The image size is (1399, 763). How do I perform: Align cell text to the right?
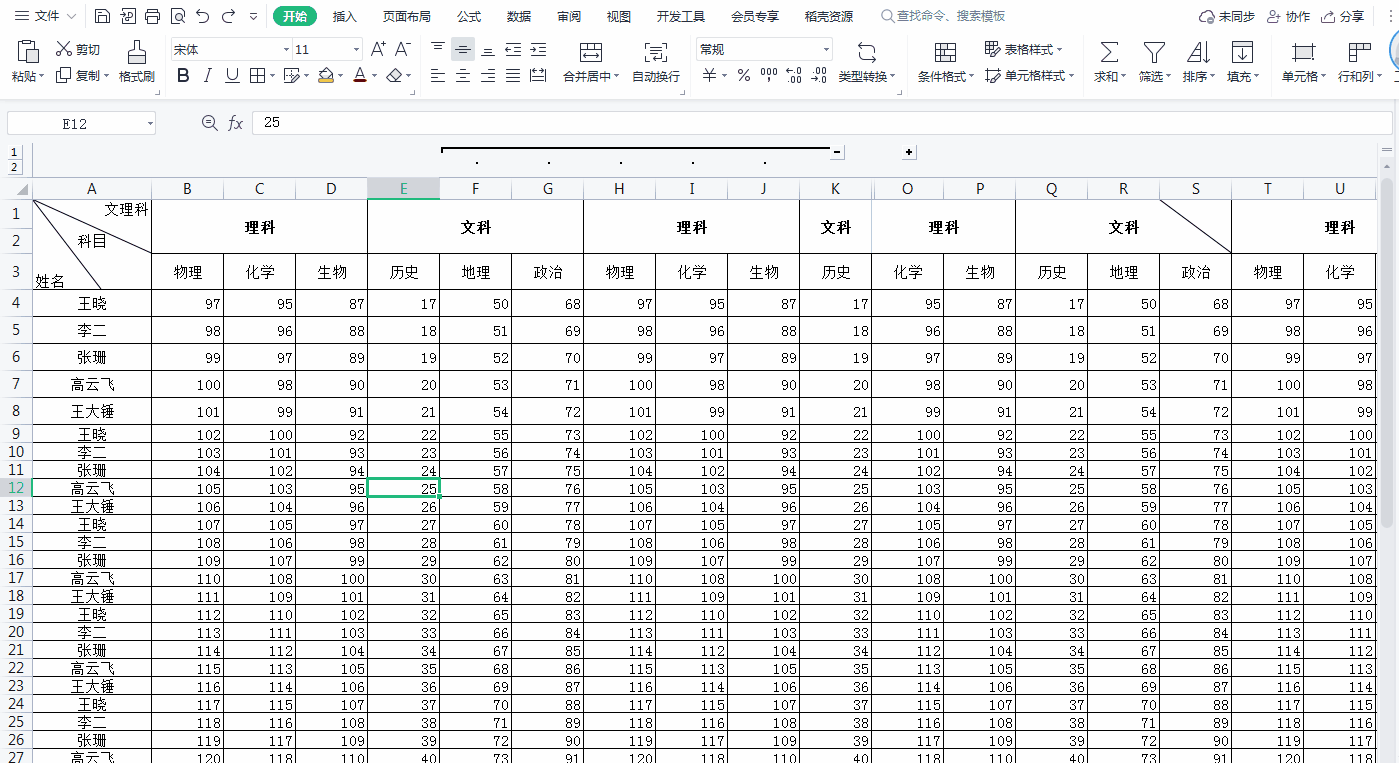click(x=488, y=75)
